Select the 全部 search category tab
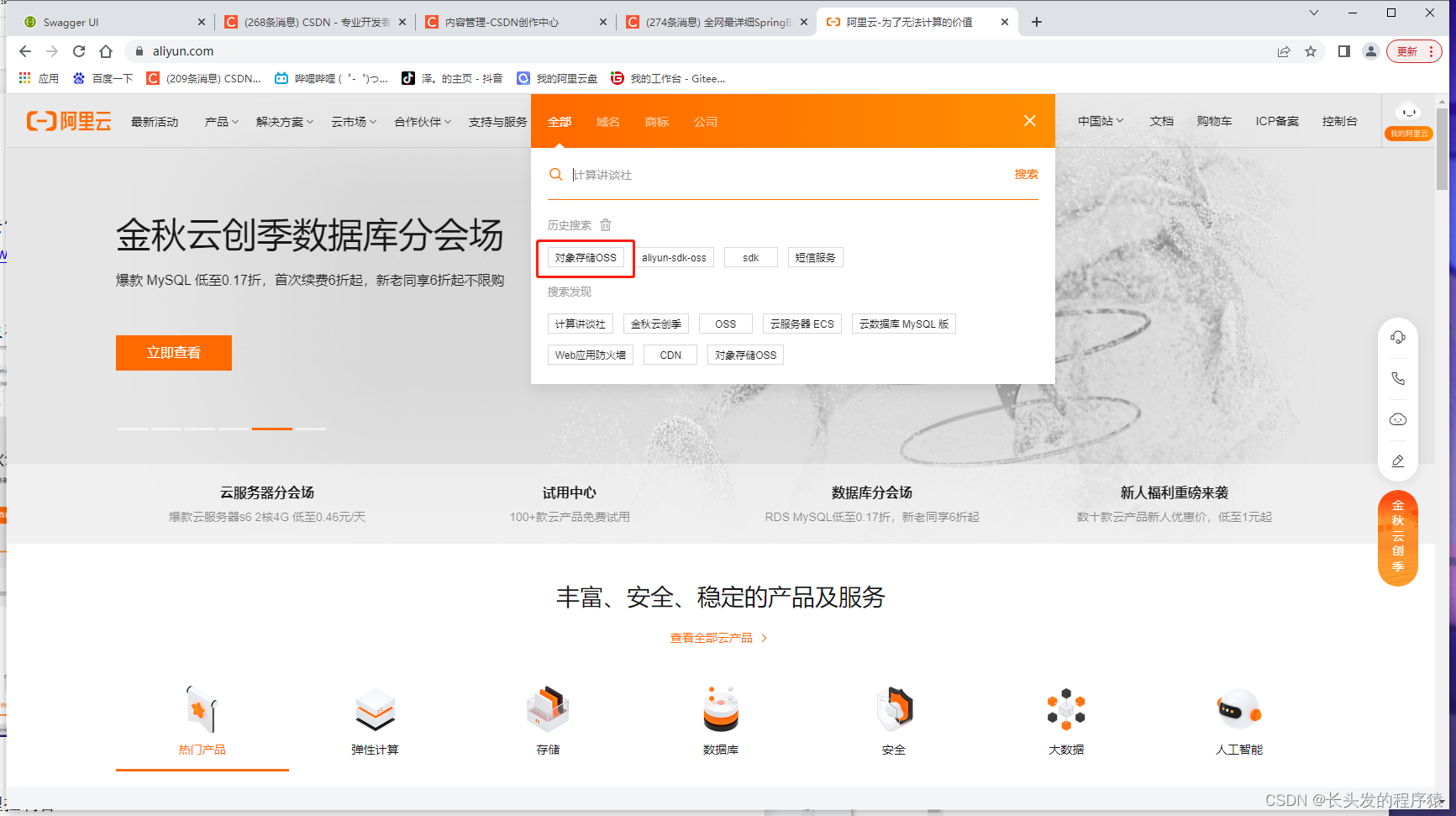This screenshot has height=816, width=1456. coord(560,122)
